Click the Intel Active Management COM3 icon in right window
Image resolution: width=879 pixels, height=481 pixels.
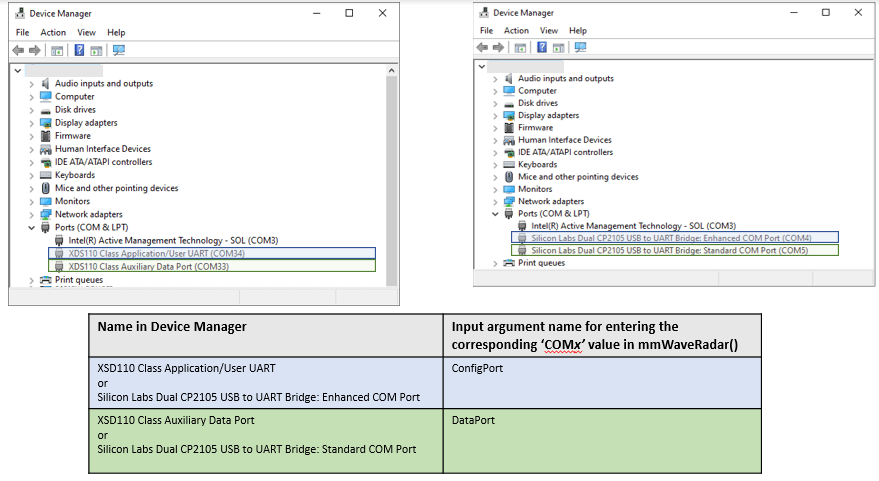523,226
